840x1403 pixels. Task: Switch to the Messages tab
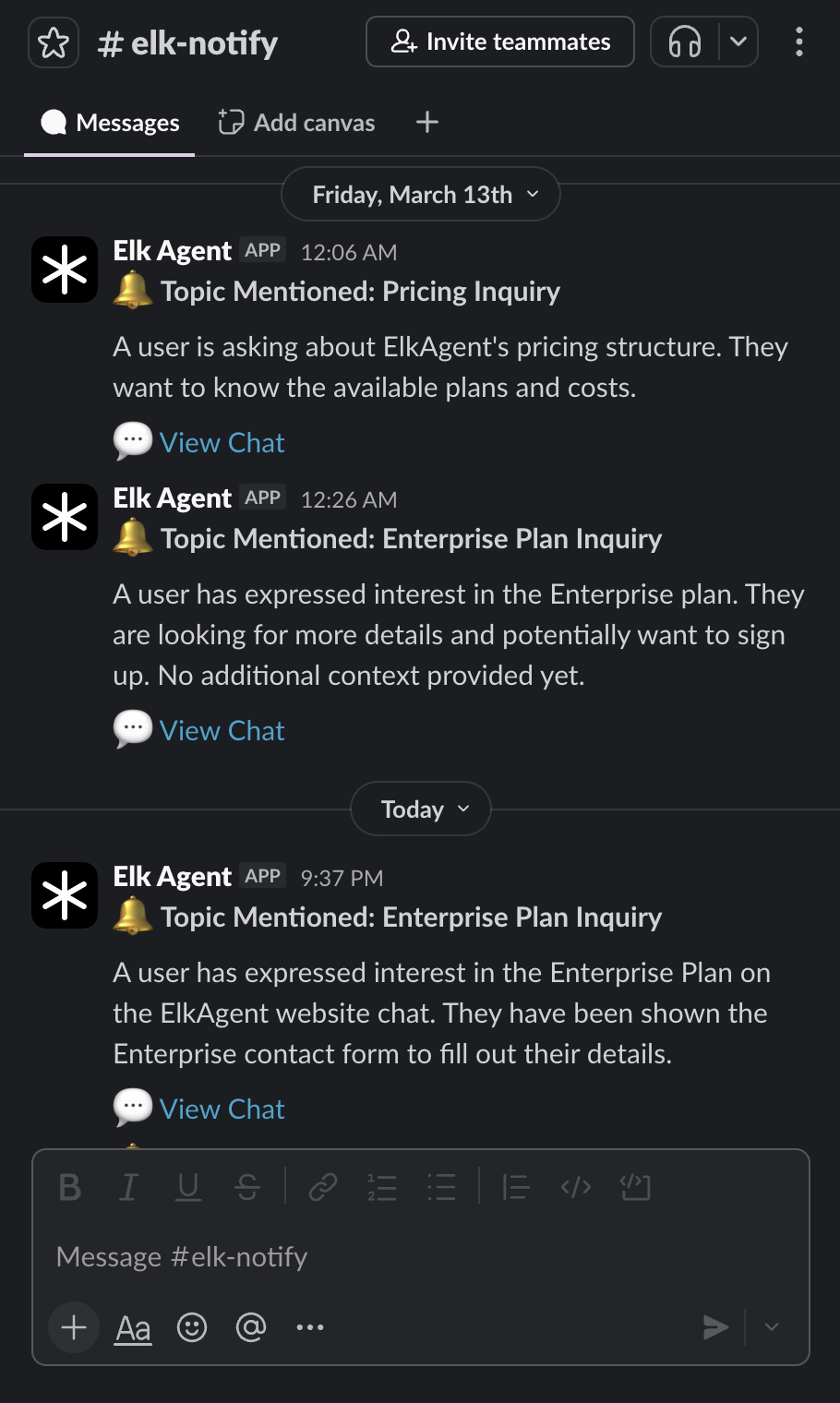(110, 123)
